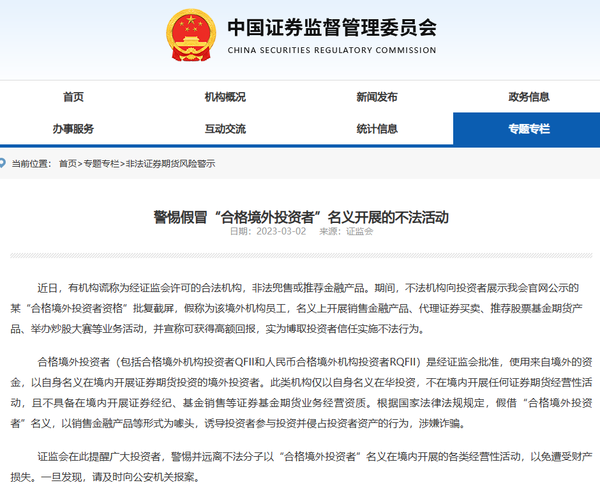
Task: Click the paragraph starting with 证监会在此提醒
Action: coord(300,466)
